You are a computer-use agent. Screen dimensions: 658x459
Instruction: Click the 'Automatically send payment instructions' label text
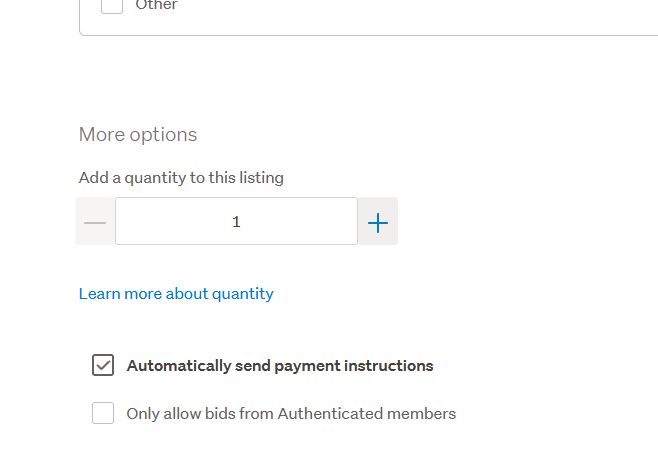(280, 366)
